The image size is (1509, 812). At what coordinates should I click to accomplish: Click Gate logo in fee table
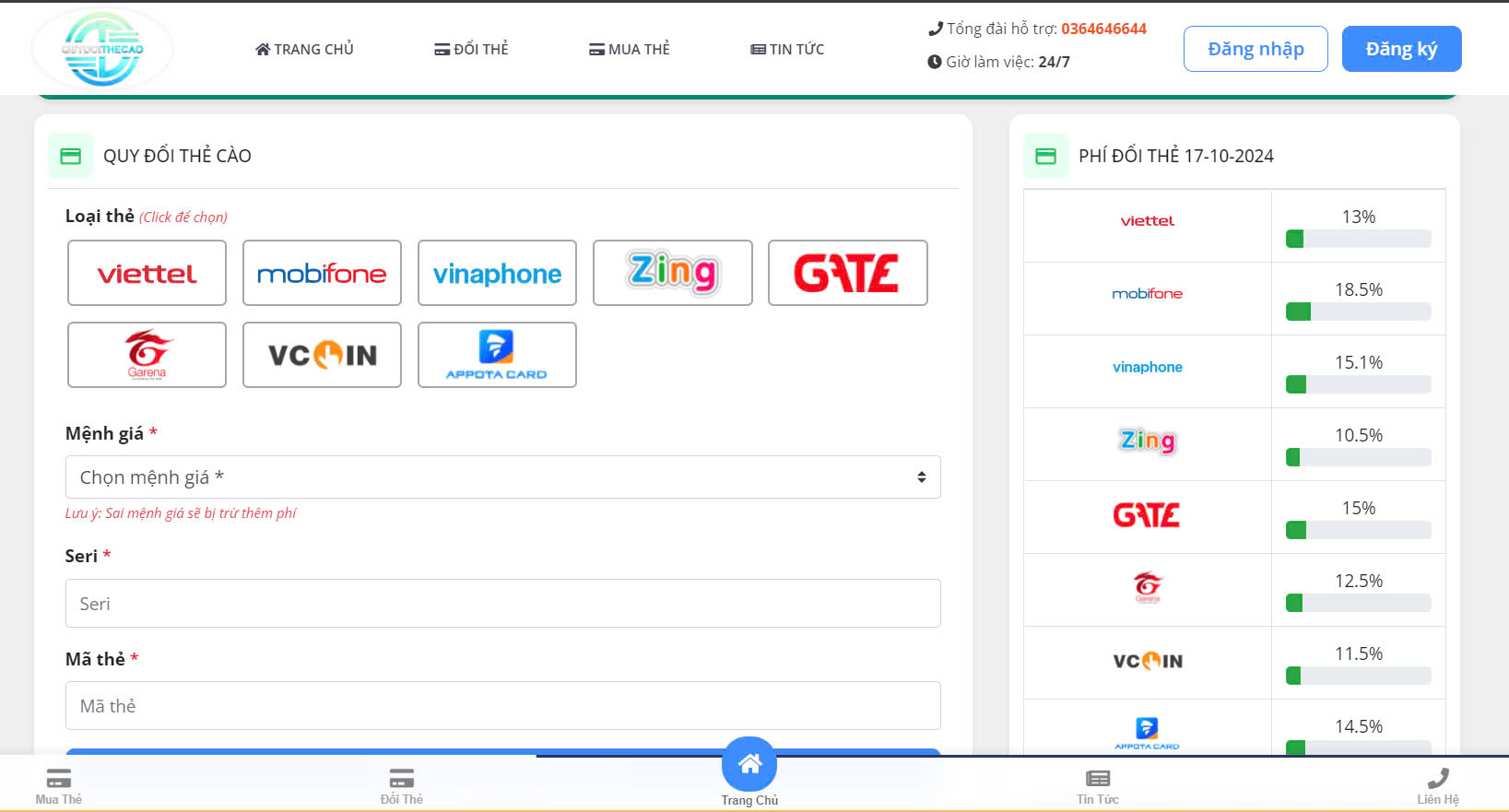(x=1147, y=514)
